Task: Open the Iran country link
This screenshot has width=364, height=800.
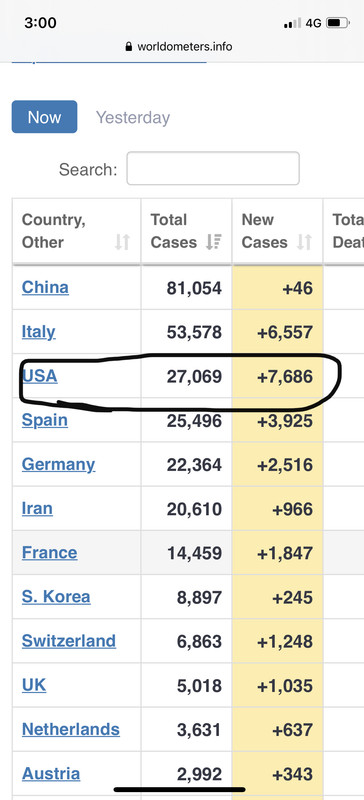Action: [37, 508]
